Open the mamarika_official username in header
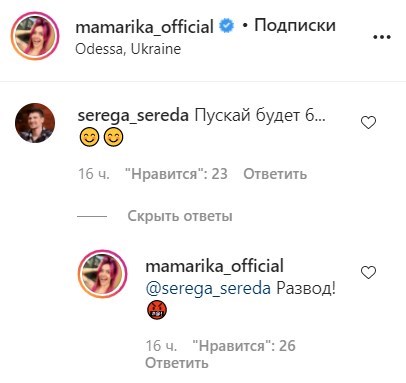 coord(145,27)
